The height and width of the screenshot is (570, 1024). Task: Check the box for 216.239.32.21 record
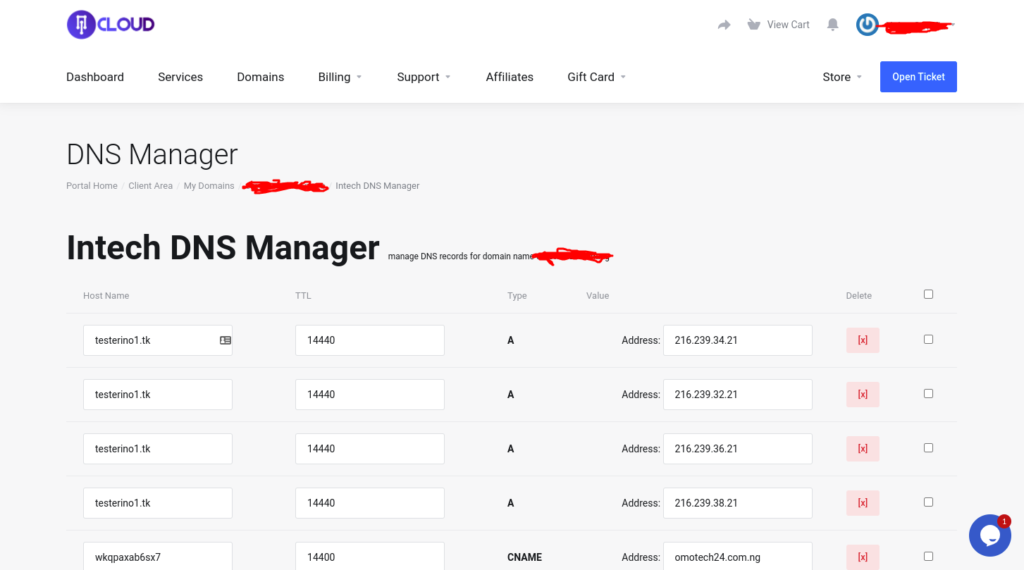coord(928,394)
